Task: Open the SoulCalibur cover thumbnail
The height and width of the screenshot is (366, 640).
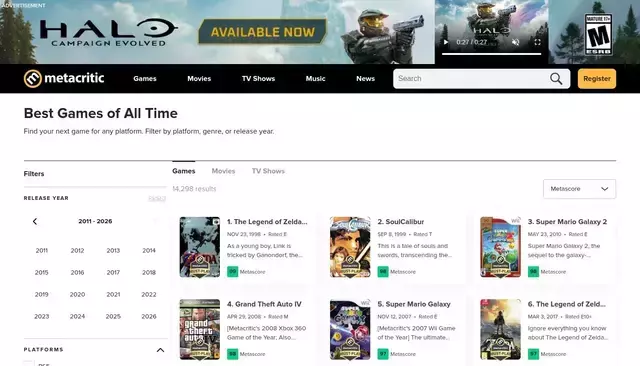Action: point(350,247)
